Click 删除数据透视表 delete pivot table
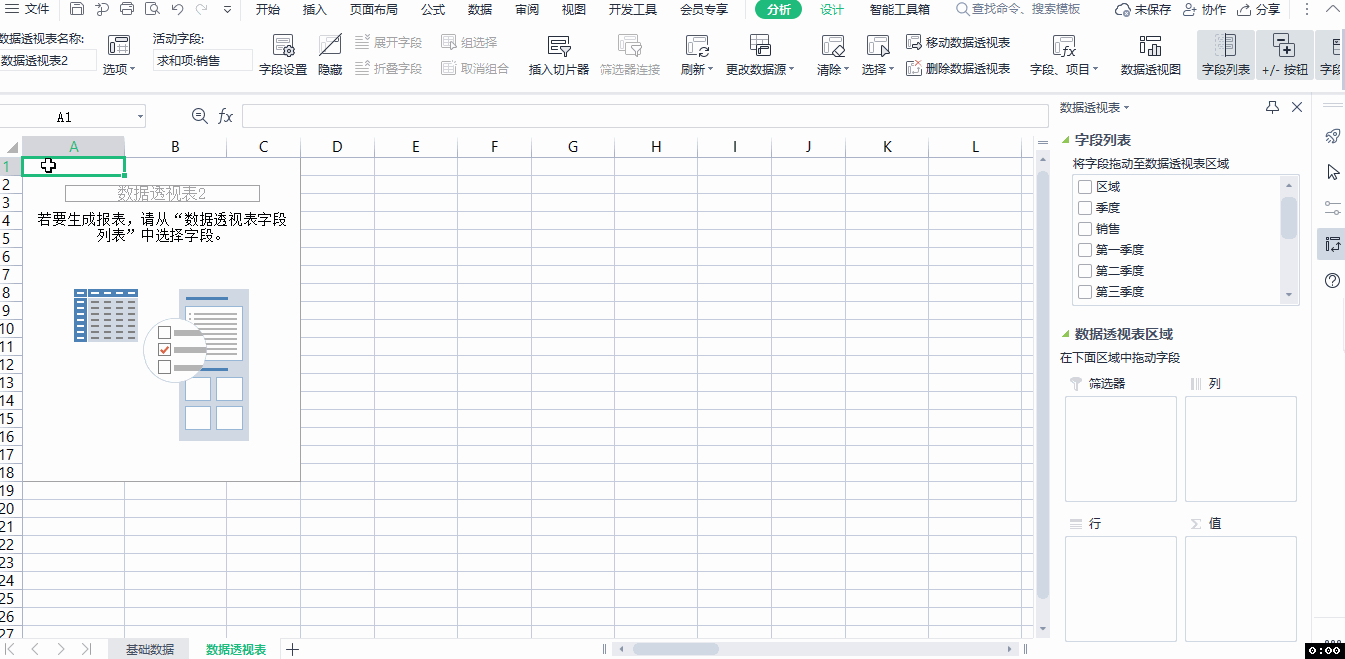 click(x=958, y=69)
